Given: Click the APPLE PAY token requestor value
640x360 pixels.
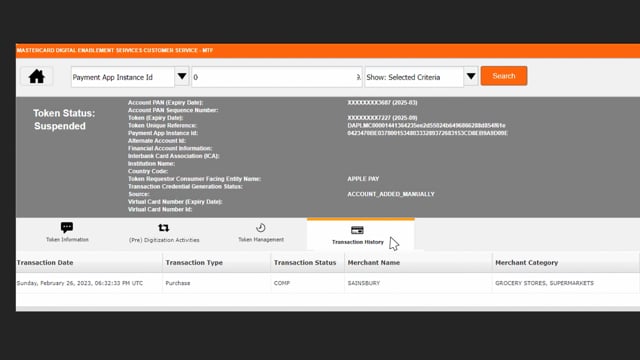Looking at the screenshot, I should pyautogui.click(x=363, y=179).
